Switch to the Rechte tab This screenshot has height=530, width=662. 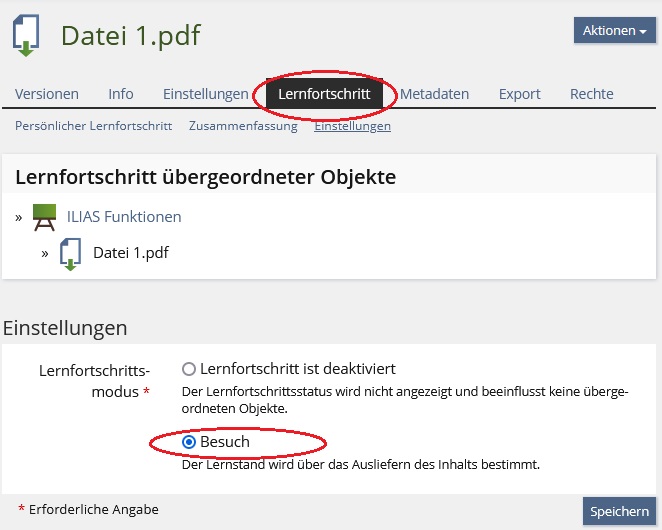591,94
